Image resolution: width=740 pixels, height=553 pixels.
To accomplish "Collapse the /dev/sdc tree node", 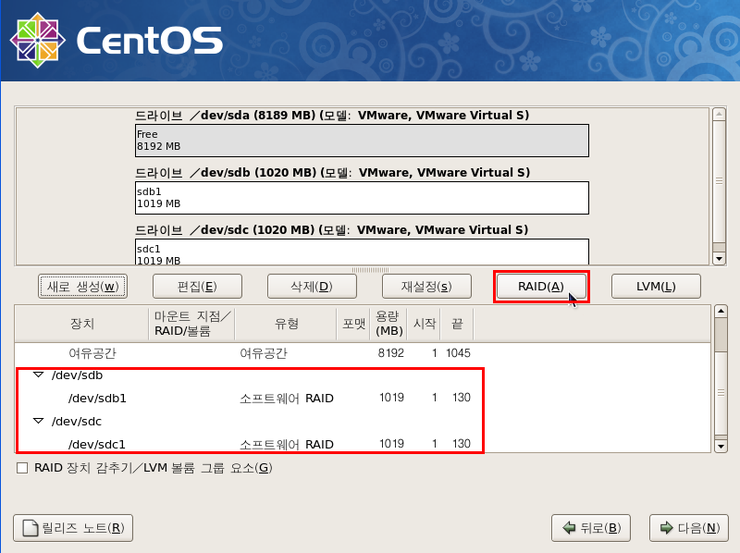I will (39, 421).
